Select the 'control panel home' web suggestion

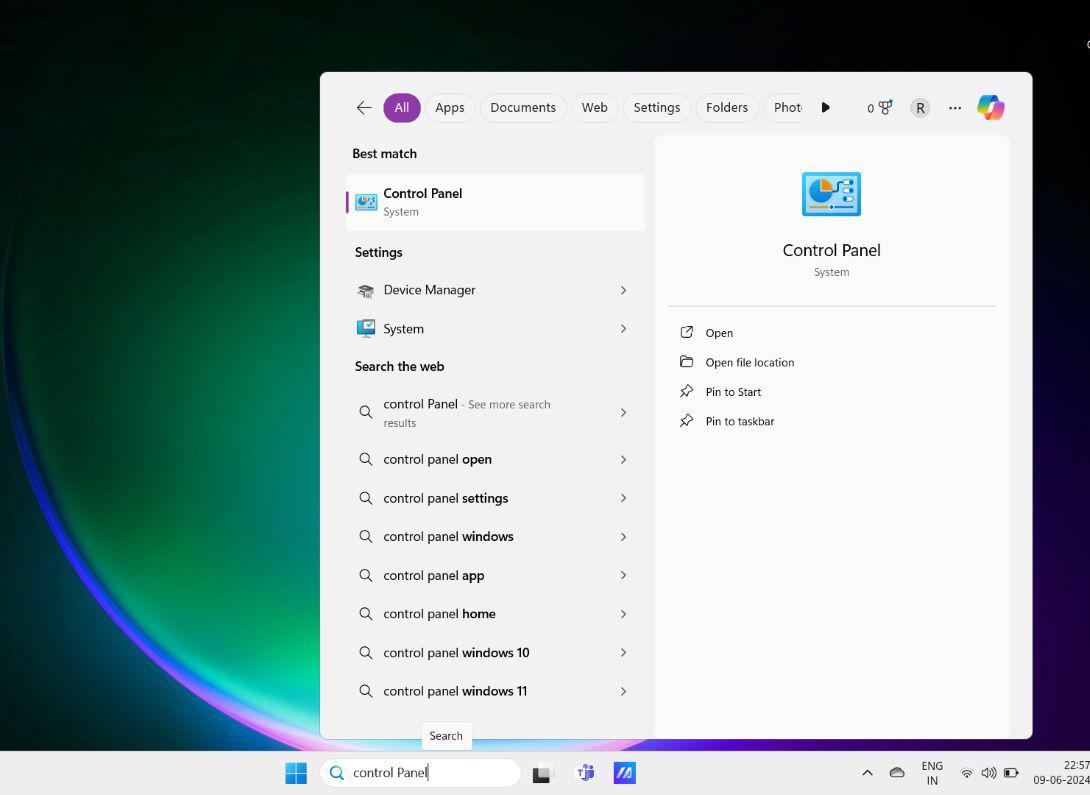[495, 614]
